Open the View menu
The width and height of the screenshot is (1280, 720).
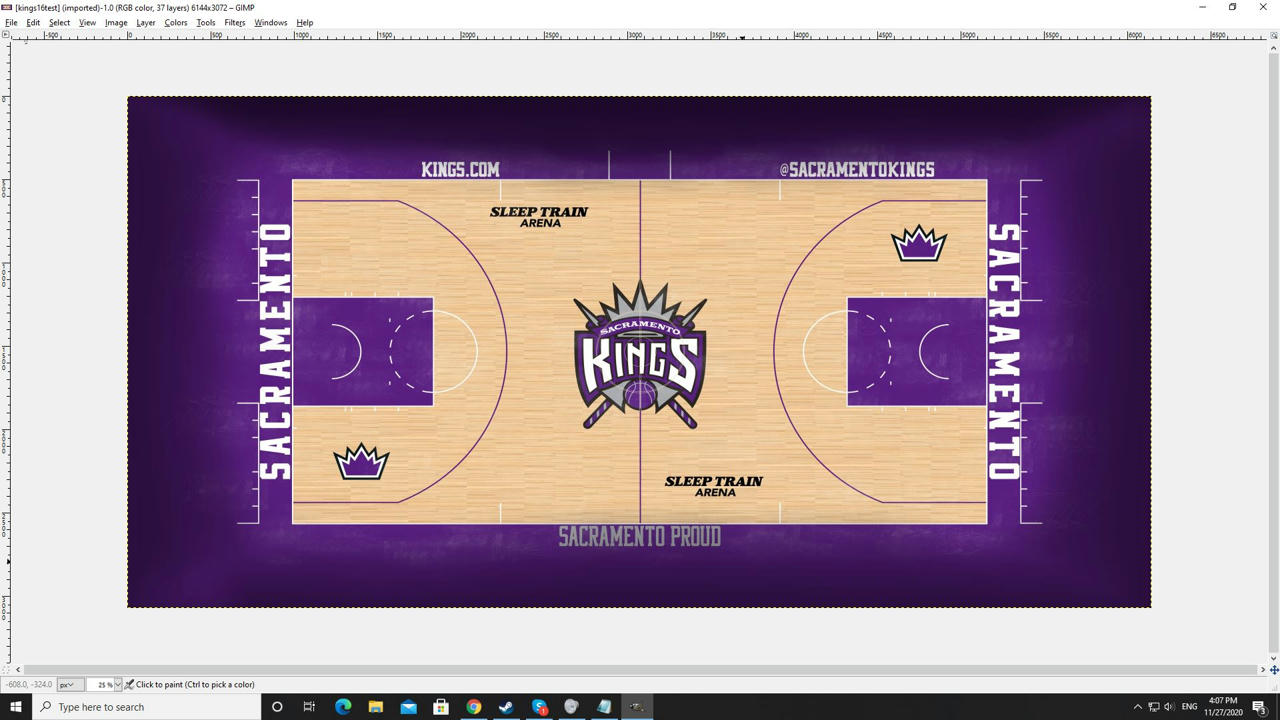click(87, 22)
